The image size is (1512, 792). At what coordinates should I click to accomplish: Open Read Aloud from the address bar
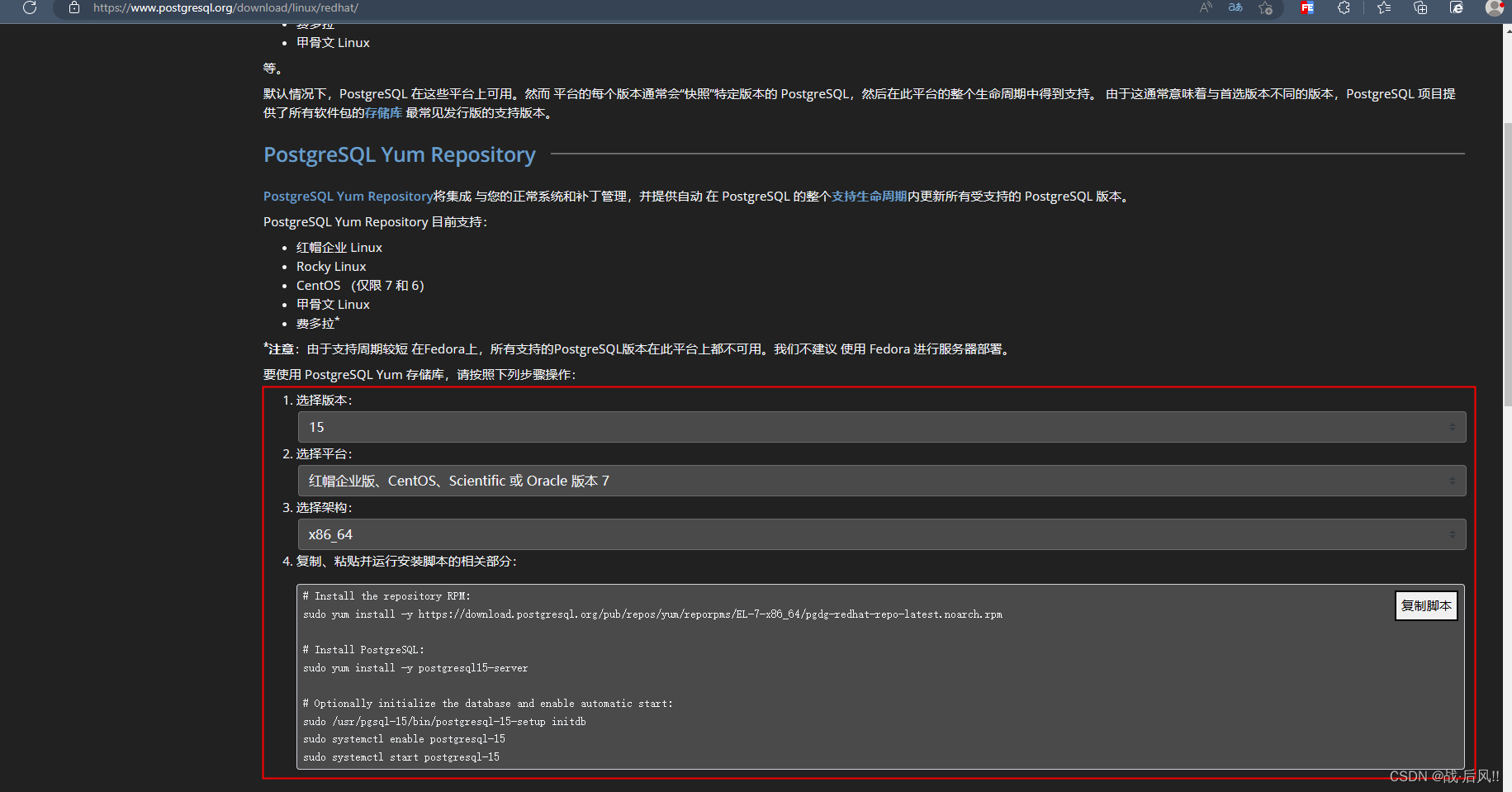[1206, 7]
